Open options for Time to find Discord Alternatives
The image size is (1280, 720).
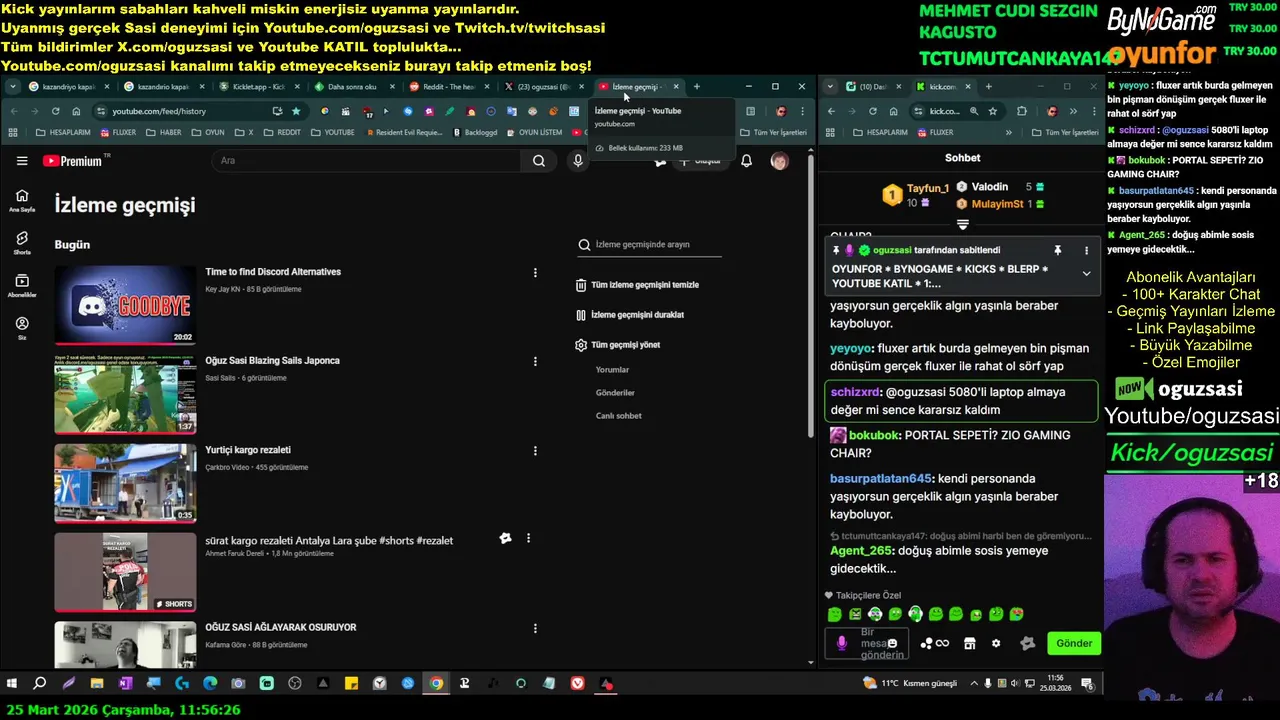(535, 273)
